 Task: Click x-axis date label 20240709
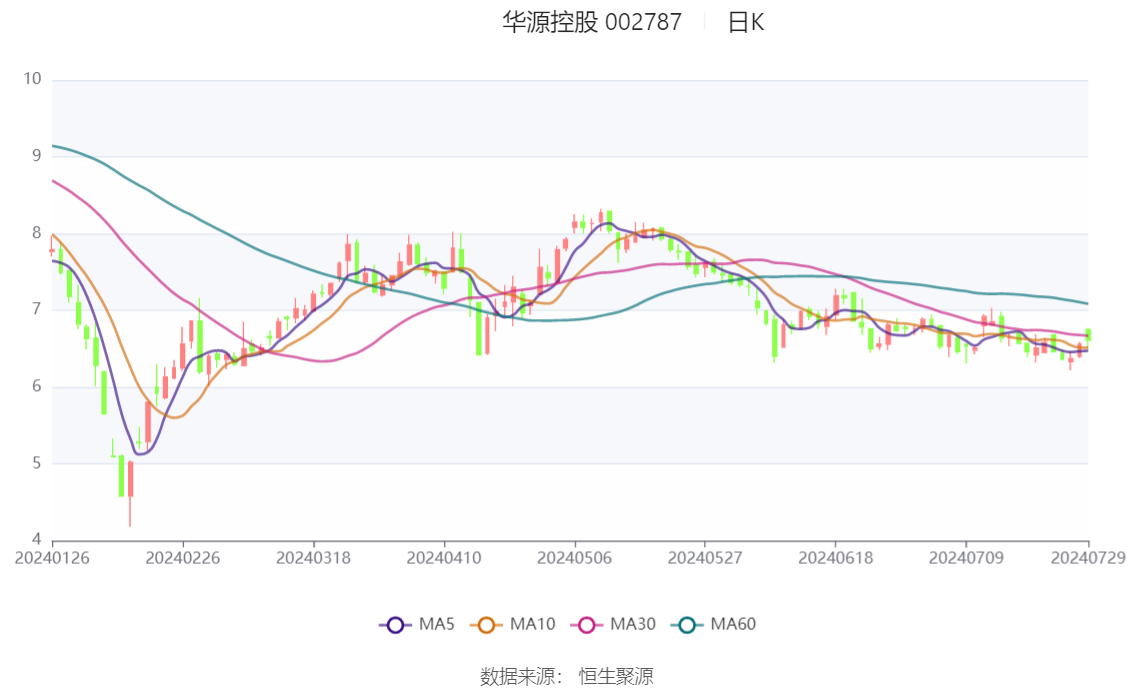[966, 558]
